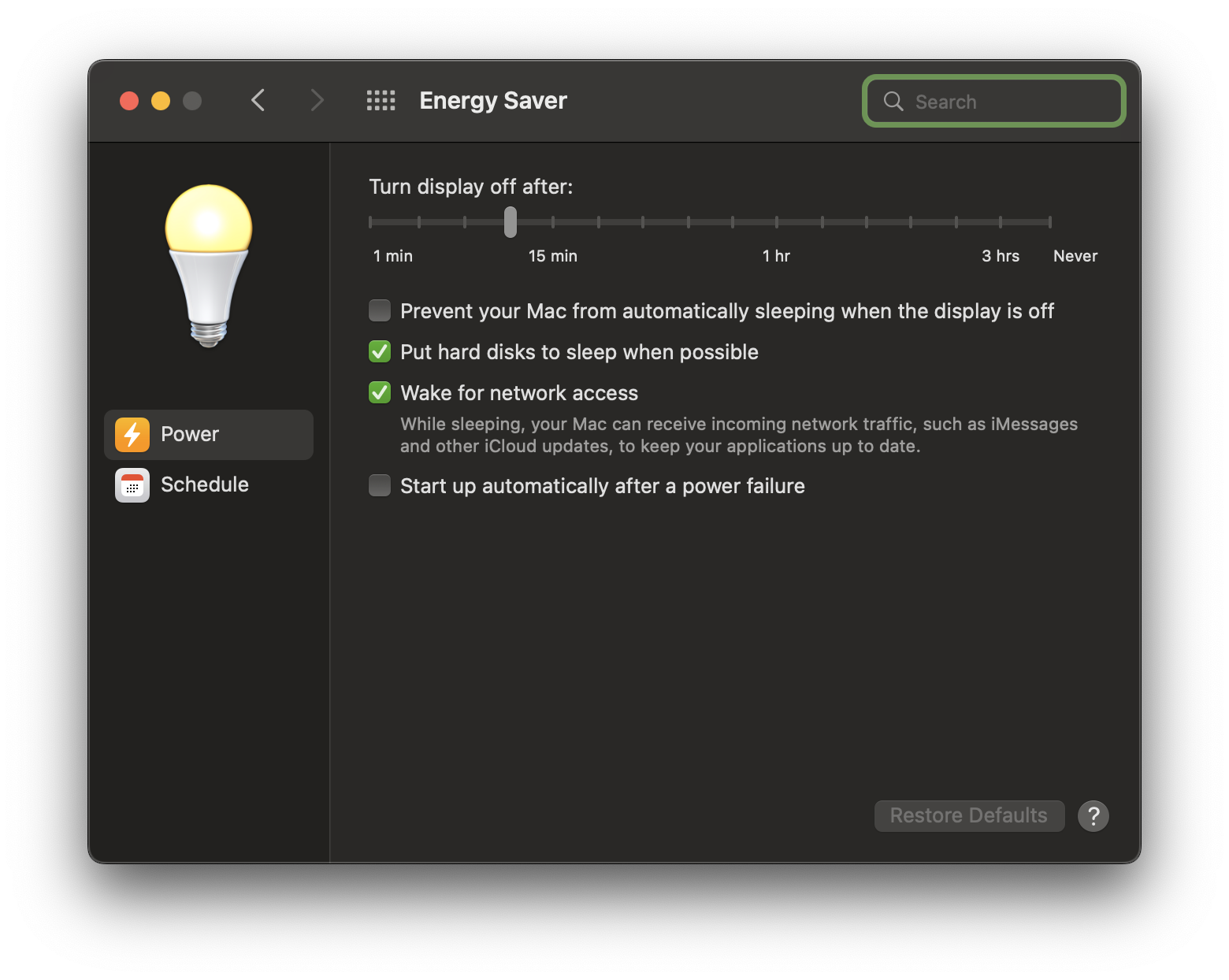Enable Prevent your Mac from automatically sleeping
The height and width of the screenshot is (980, 1229).
[380, 310]
